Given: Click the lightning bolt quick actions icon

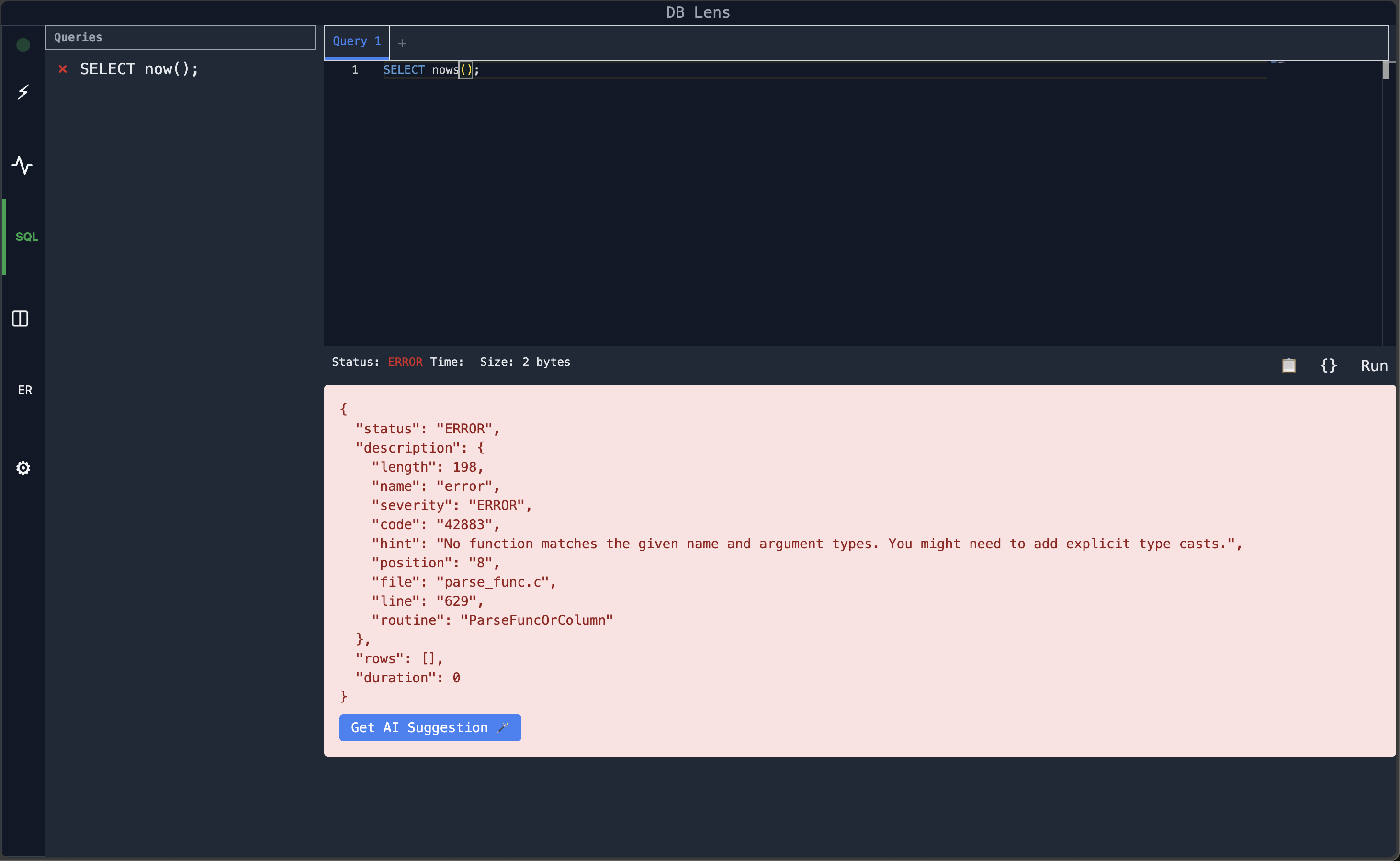Looking at the screenshot, I should (23, 91).
